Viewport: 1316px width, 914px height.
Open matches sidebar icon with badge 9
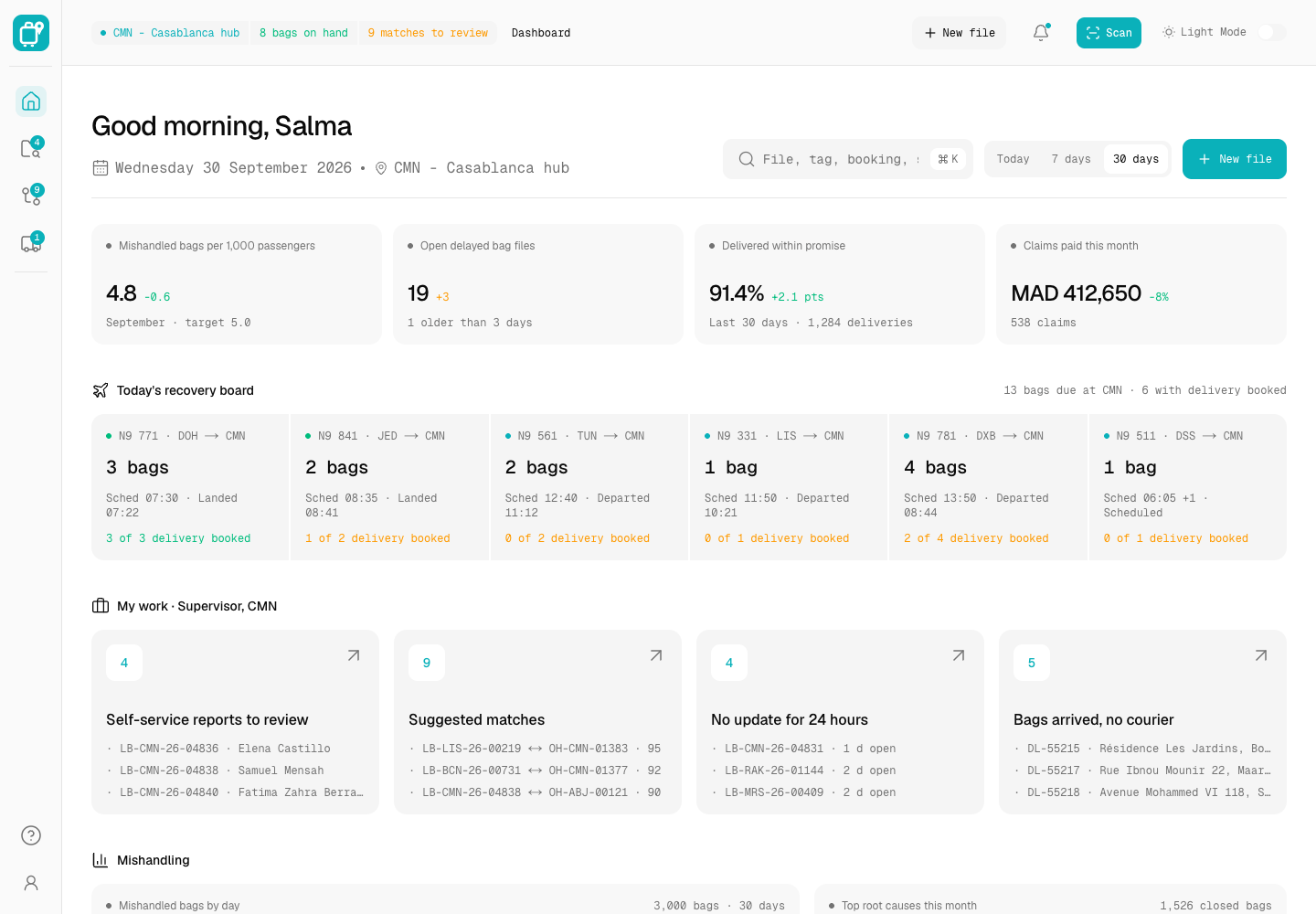[31, 196]
